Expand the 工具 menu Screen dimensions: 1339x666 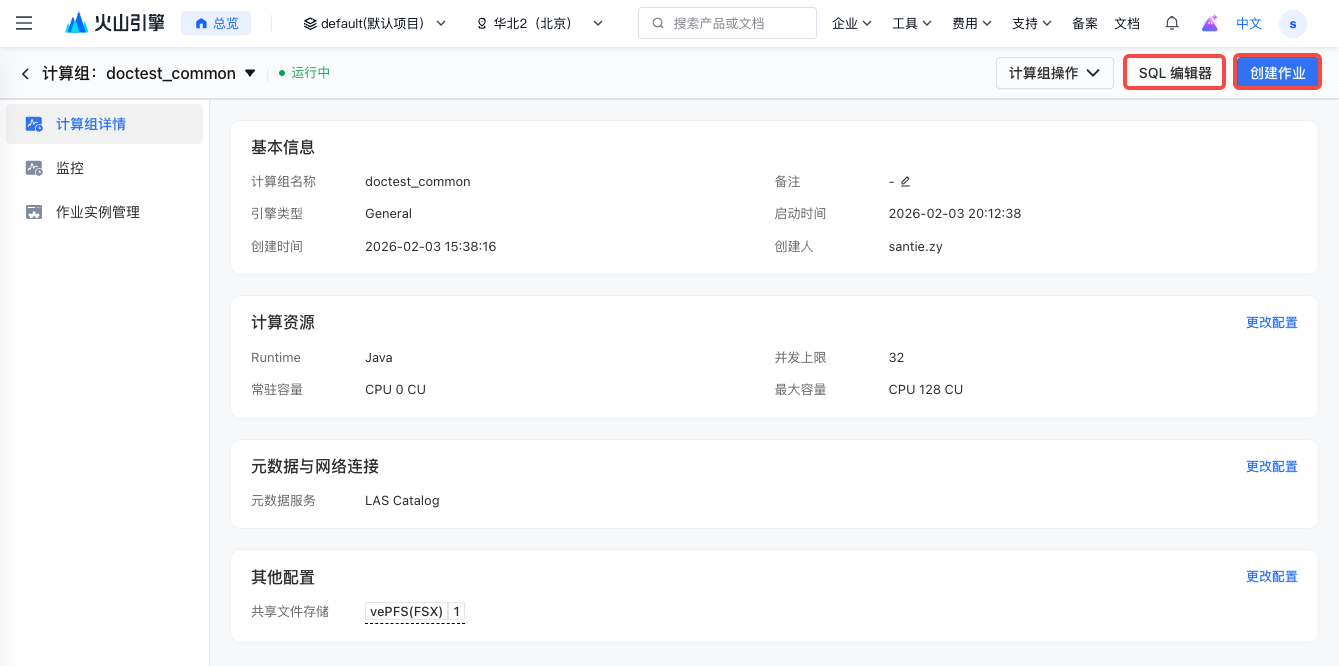tap(912, 23)
